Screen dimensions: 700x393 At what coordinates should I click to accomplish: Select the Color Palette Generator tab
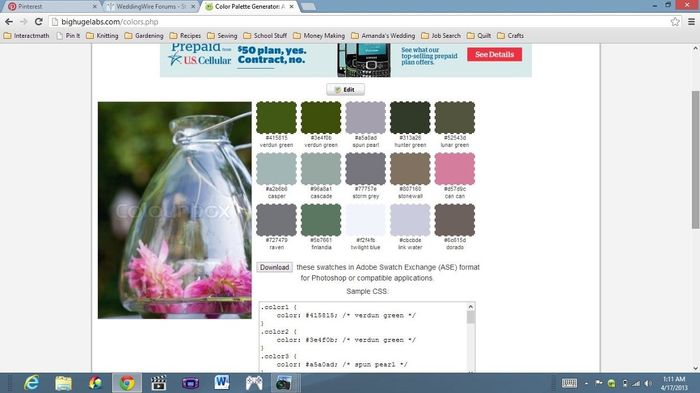249,7
